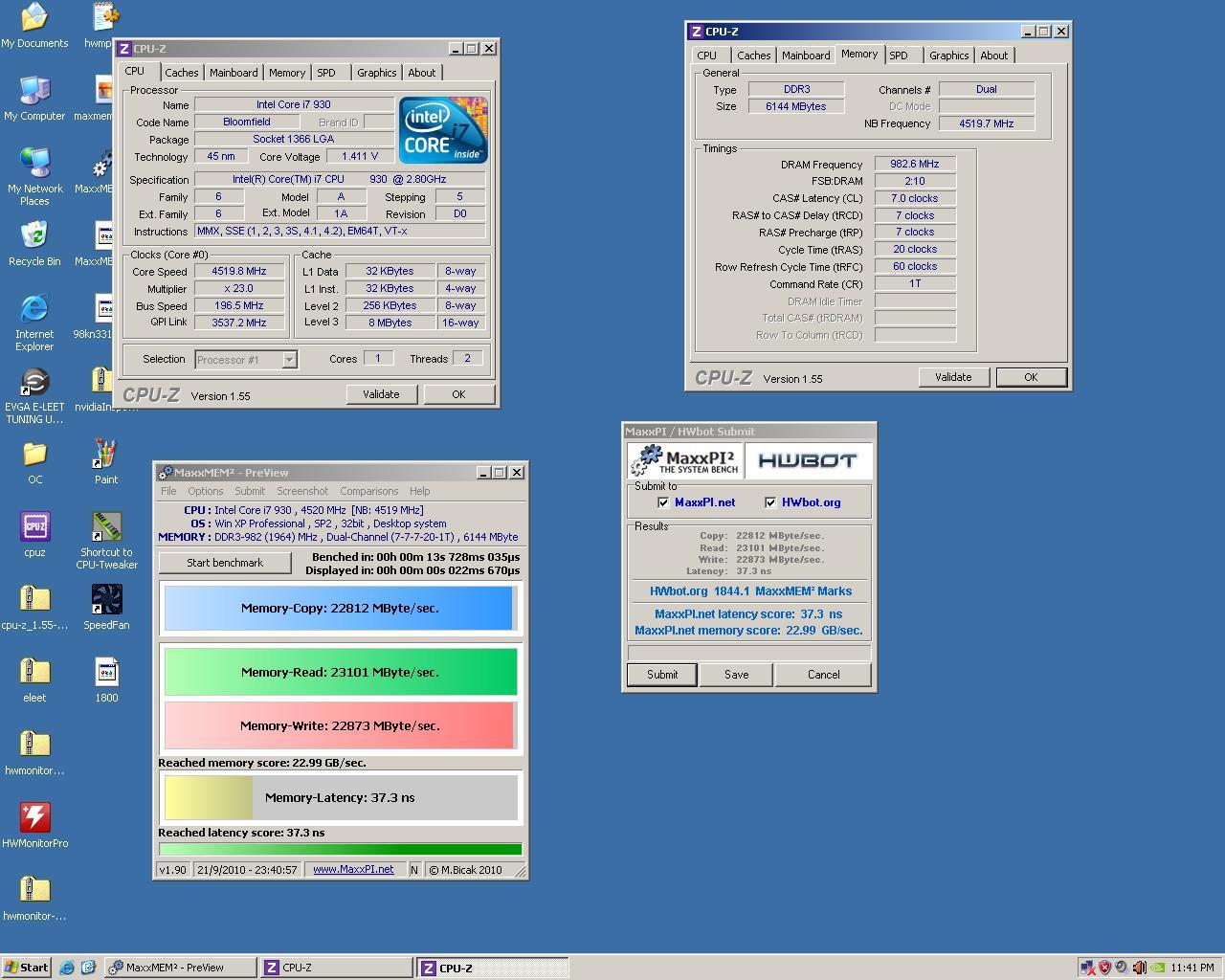The image size is (1225, 980).
Task: Open the hwmonitor zip archive icon
Action: 34,752
